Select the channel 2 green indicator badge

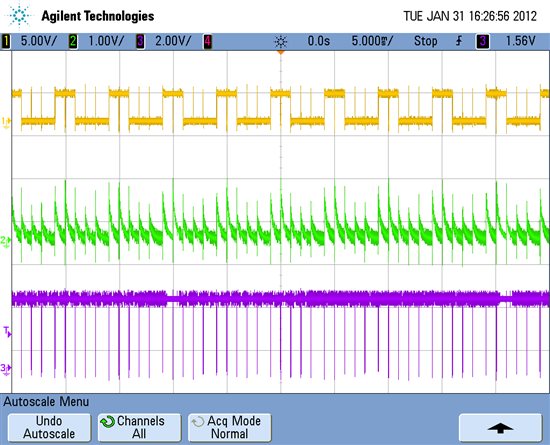point(73,41)
